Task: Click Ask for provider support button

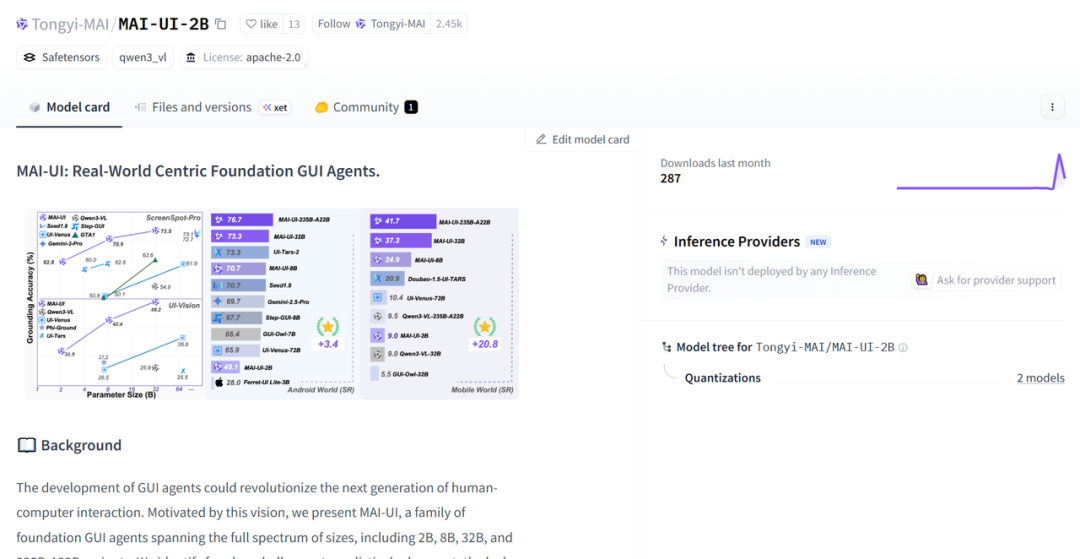Action: [x=986, y=280]
